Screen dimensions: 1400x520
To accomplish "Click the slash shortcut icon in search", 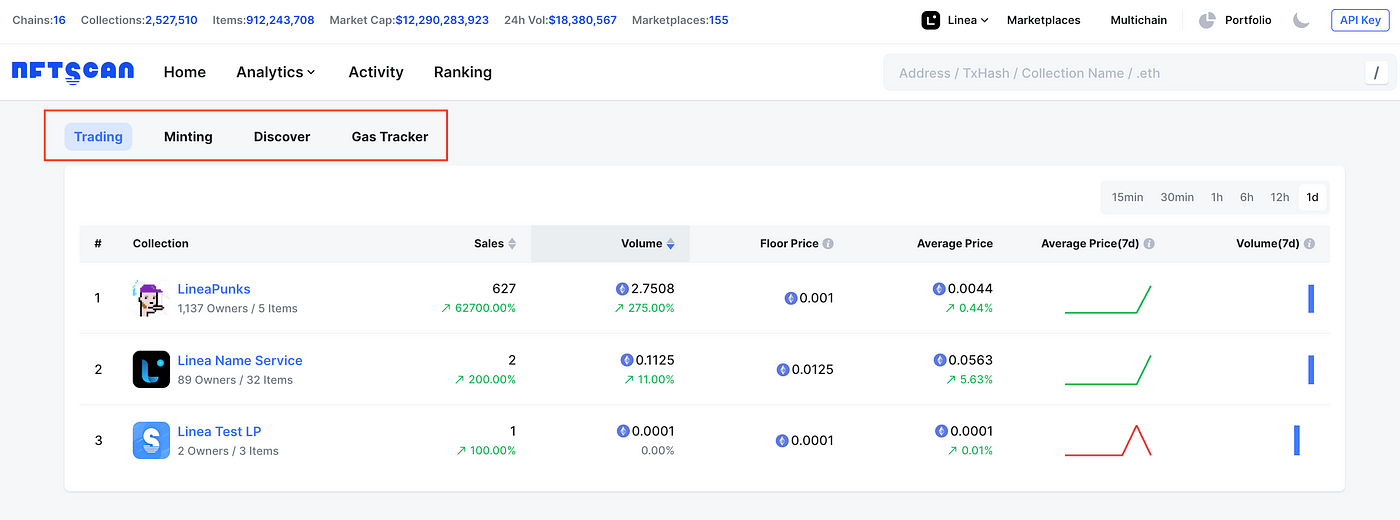I will 1376,72.
